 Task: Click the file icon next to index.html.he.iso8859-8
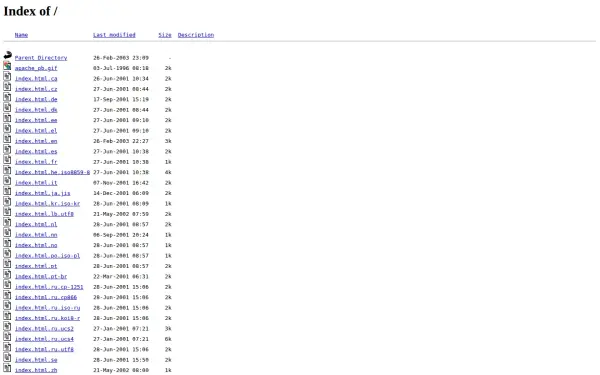[x=7, y=170]
